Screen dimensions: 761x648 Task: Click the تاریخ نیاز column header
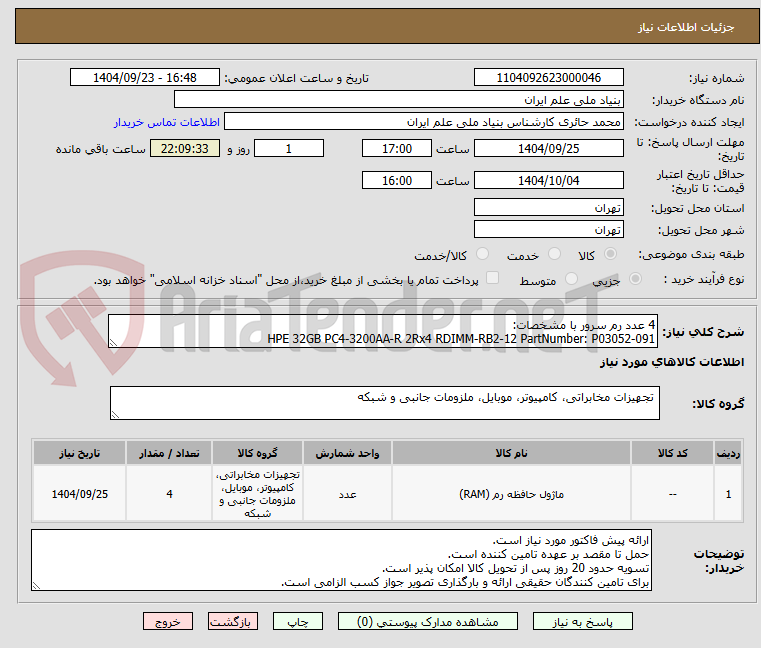point(80,453)
